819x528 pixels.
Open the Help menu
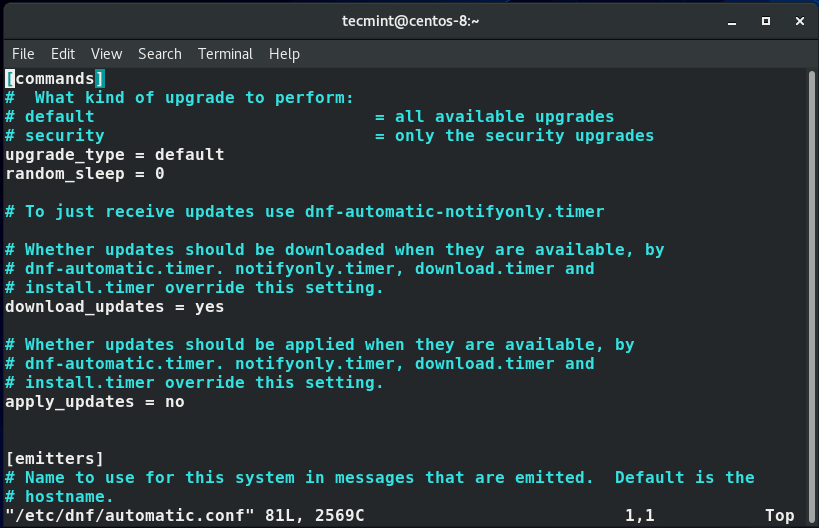click(284, 54)
